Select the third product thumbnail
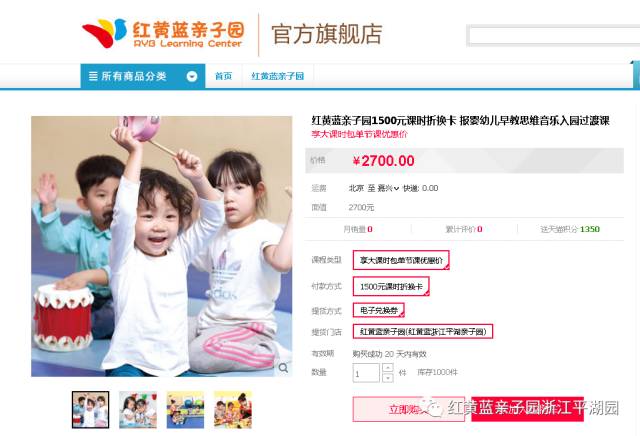The width and height of the screenshot is (640, 436). click(185, 409)
